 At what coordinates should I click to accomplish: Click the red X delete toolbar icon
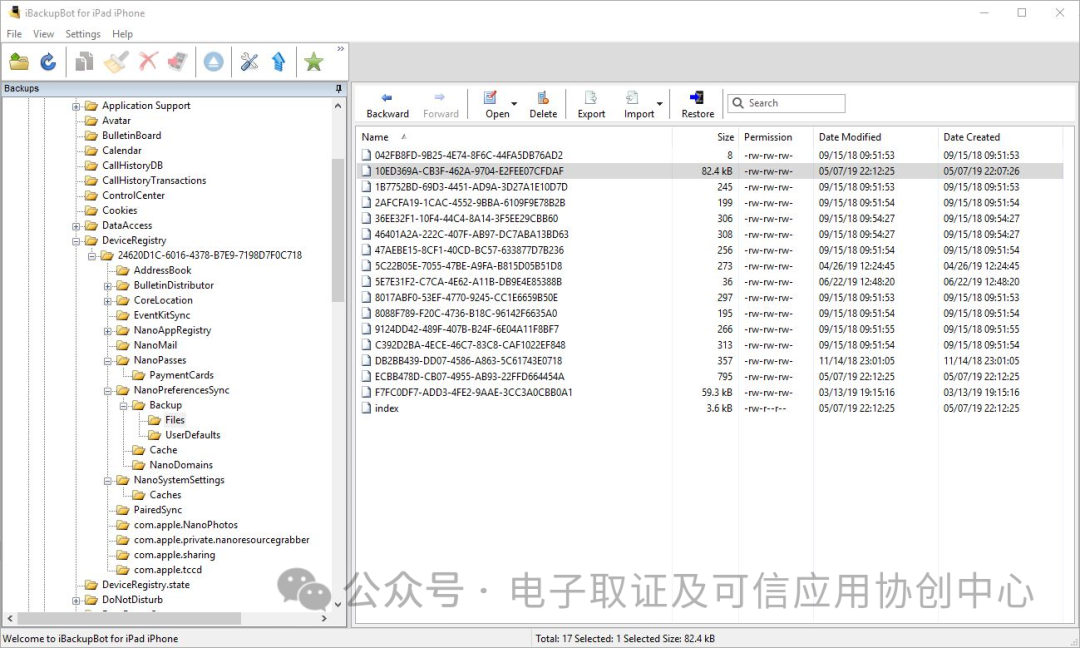tap(148, 61)
